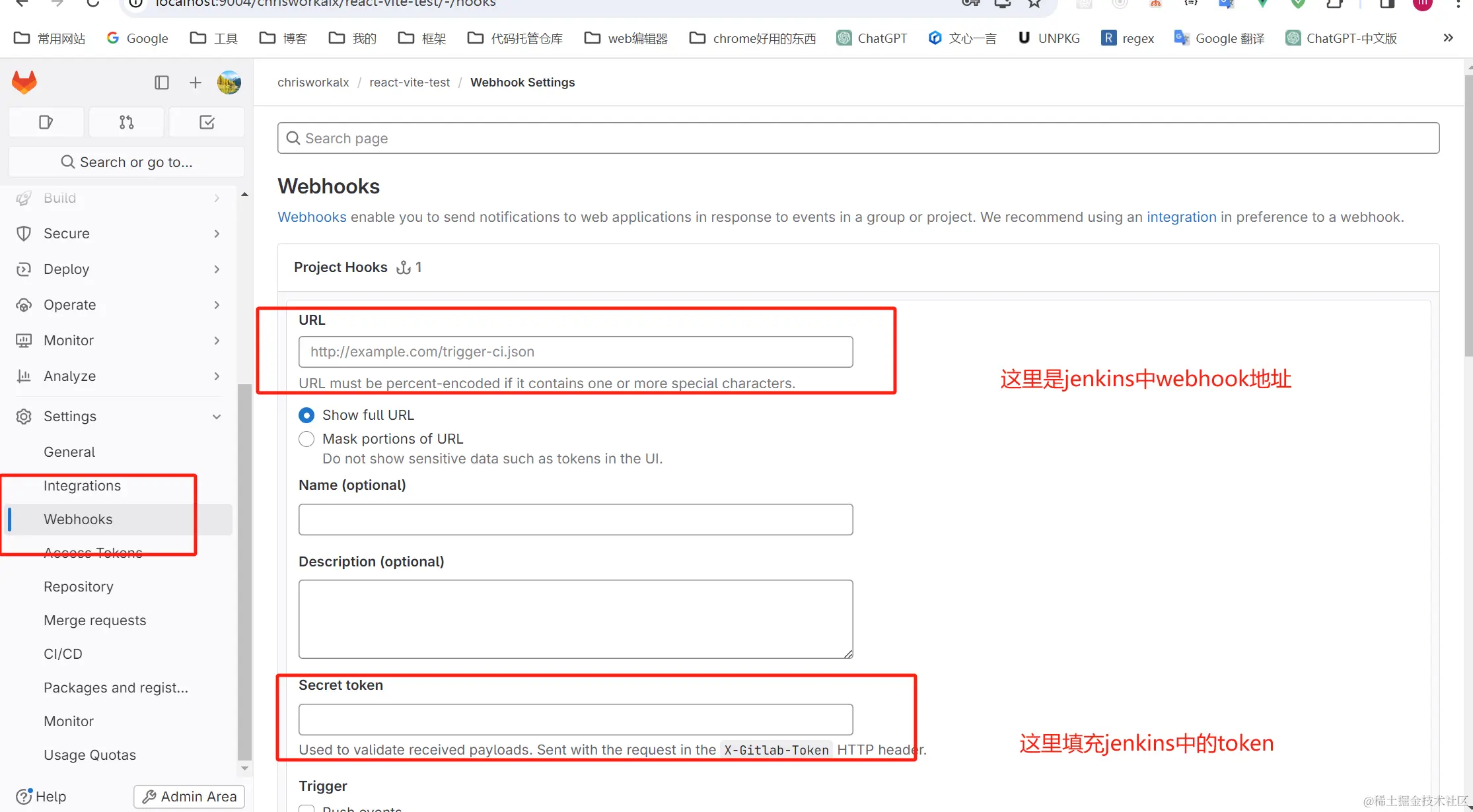Open CI/CD settings page
The height and width of the screenshot is (812, 1473).
63,654
